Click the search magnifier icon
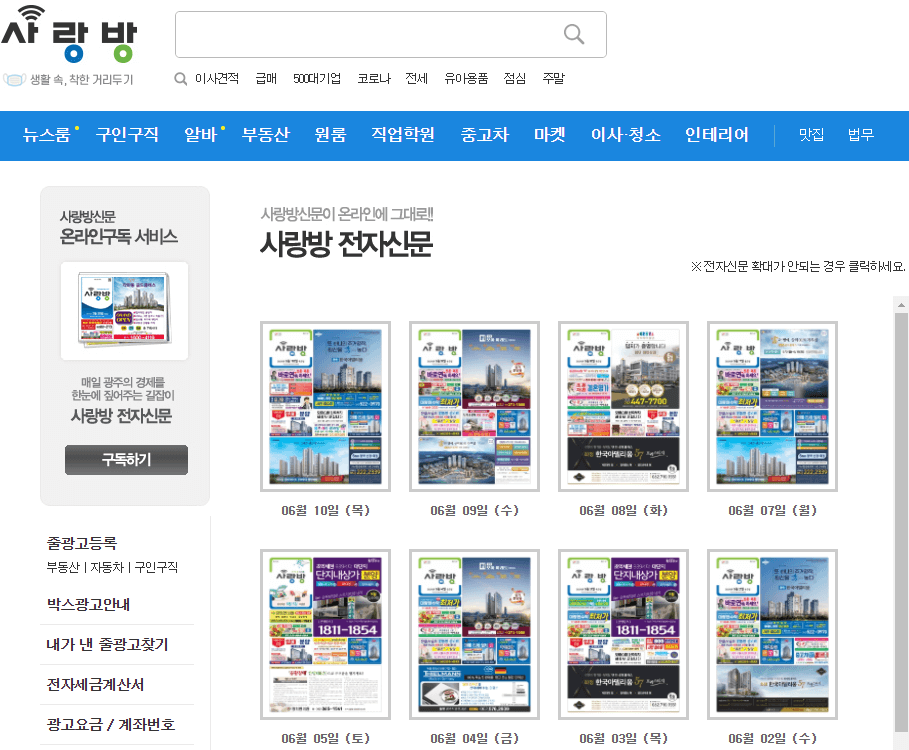Image resolution: width=909 pixels, height=750 pixels. pos(573,34)
